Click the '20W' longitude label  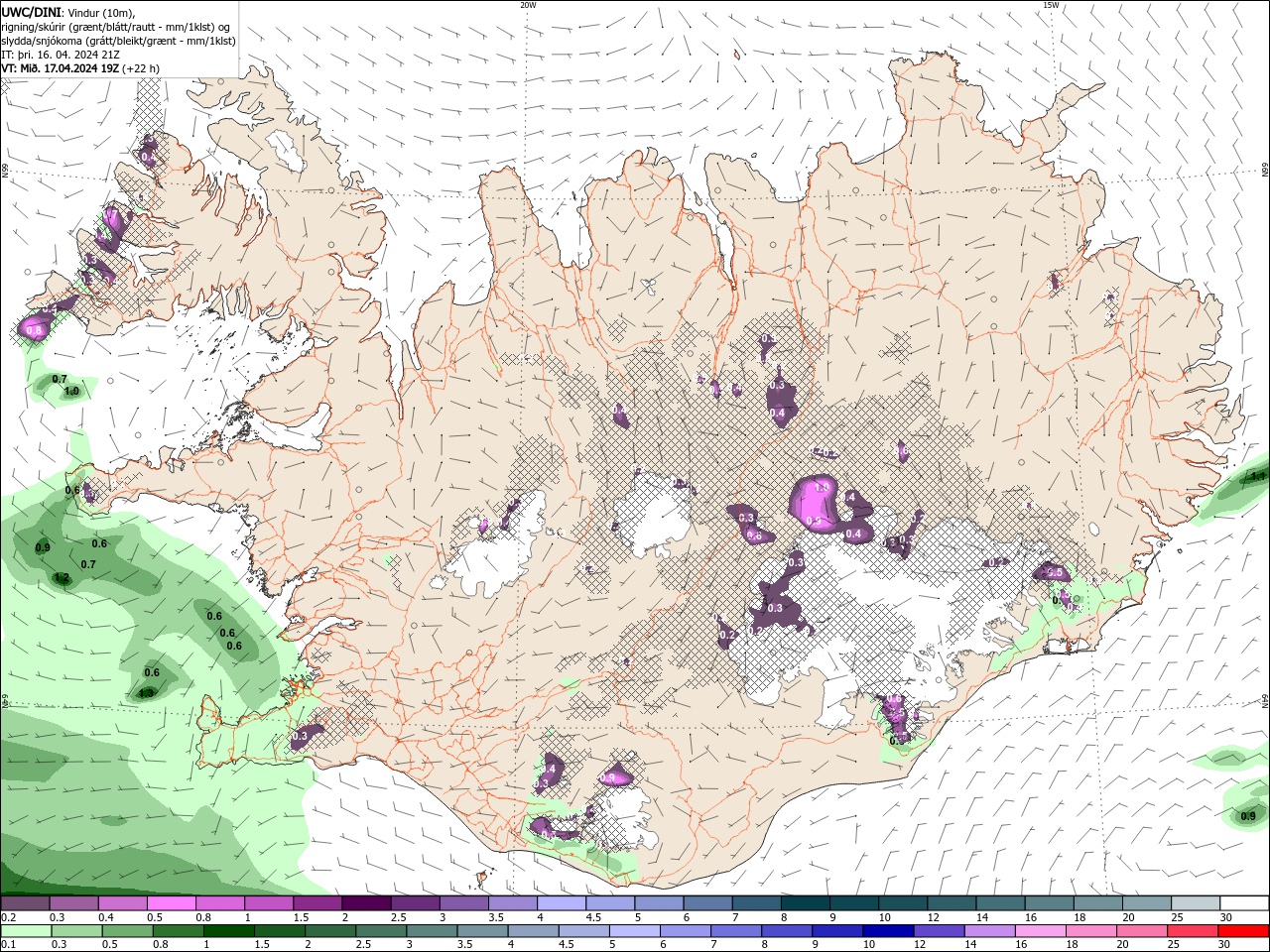(x=528, y=5)
